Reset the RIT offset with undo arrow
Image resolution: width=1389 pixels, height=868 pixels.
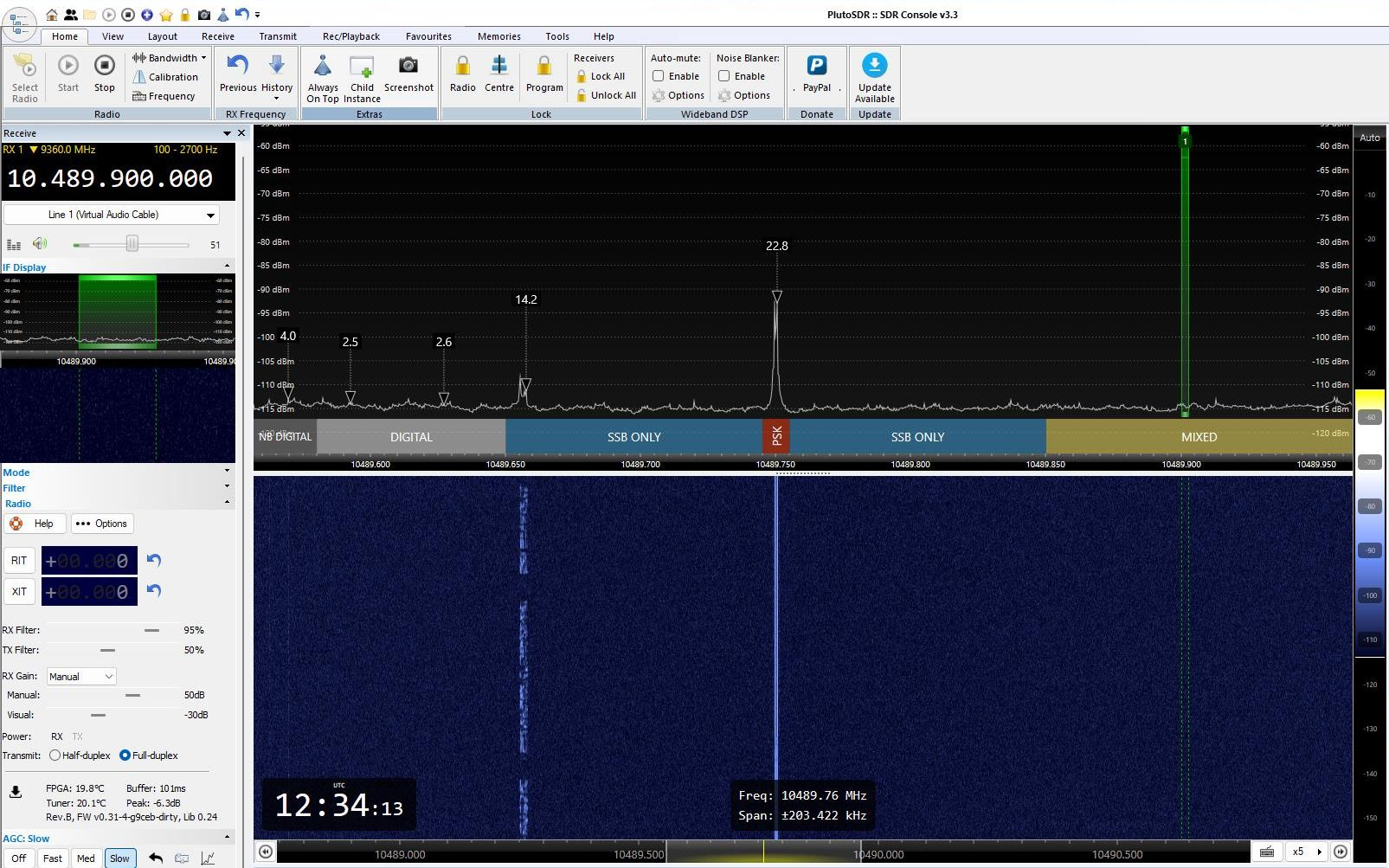point(154,560)
